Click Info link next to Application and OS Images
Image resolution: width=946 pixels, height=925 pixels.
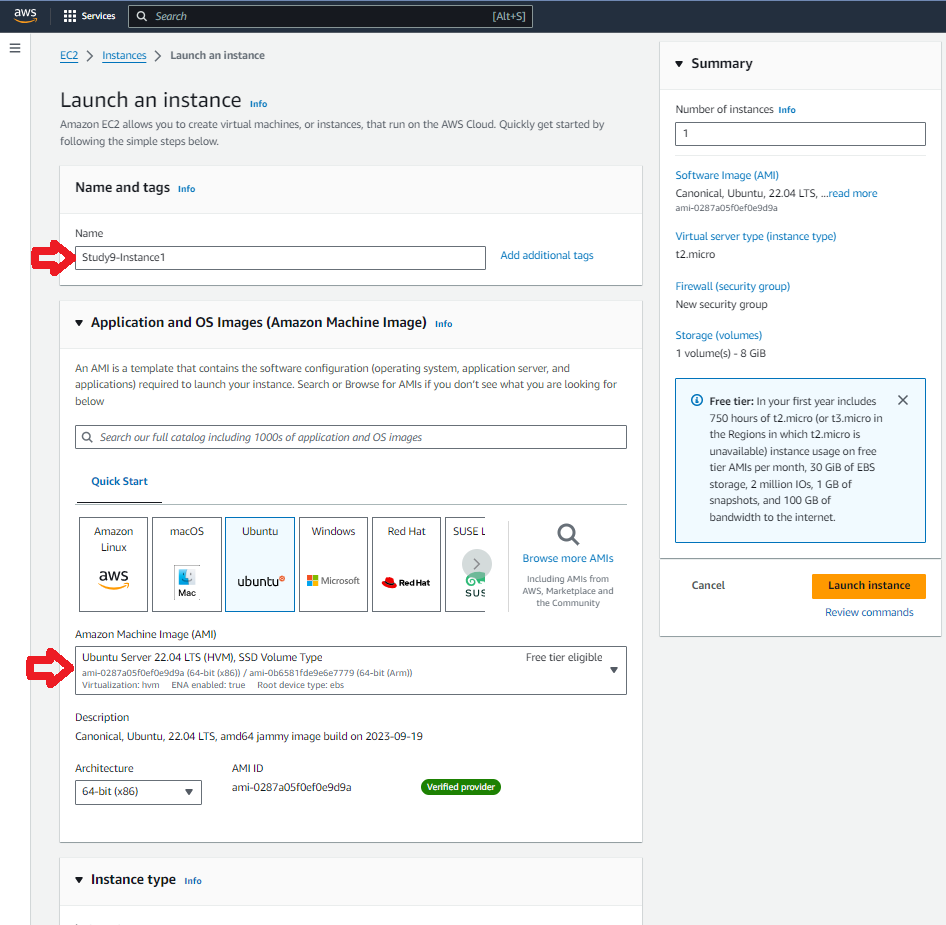tap(443, 324)
